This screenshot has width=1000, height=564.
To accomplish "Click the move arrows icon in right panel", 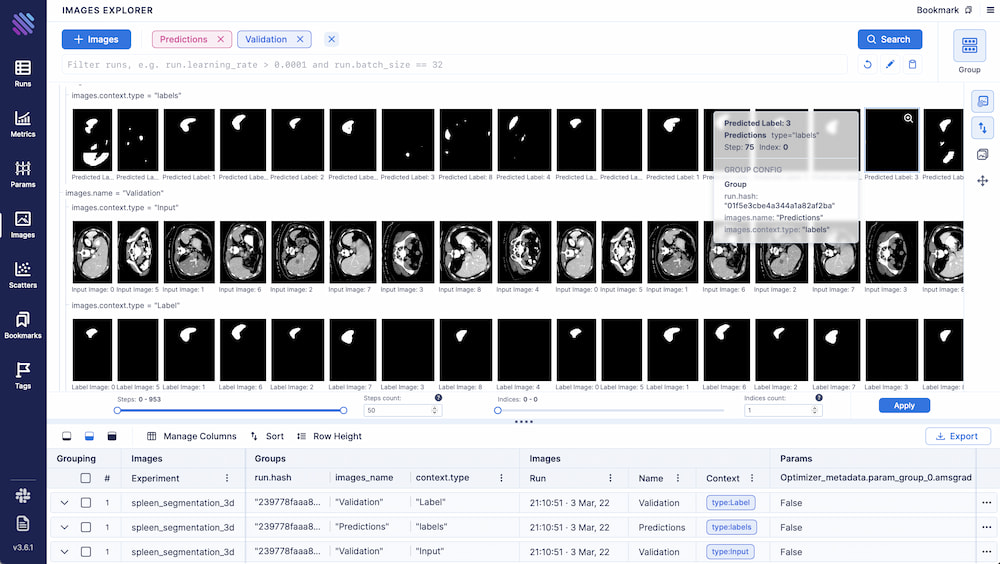I will 983,181.
